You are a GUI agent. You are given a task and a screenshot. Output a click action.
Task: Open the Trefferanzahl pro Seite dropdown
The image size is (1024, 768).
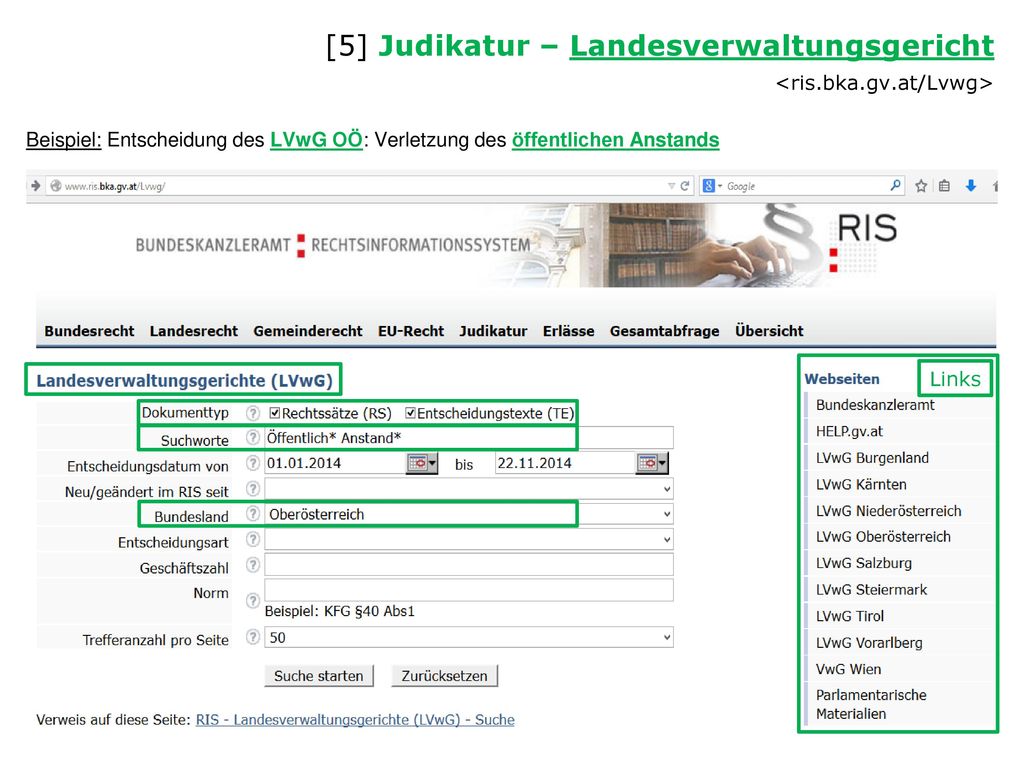point(469,637)
